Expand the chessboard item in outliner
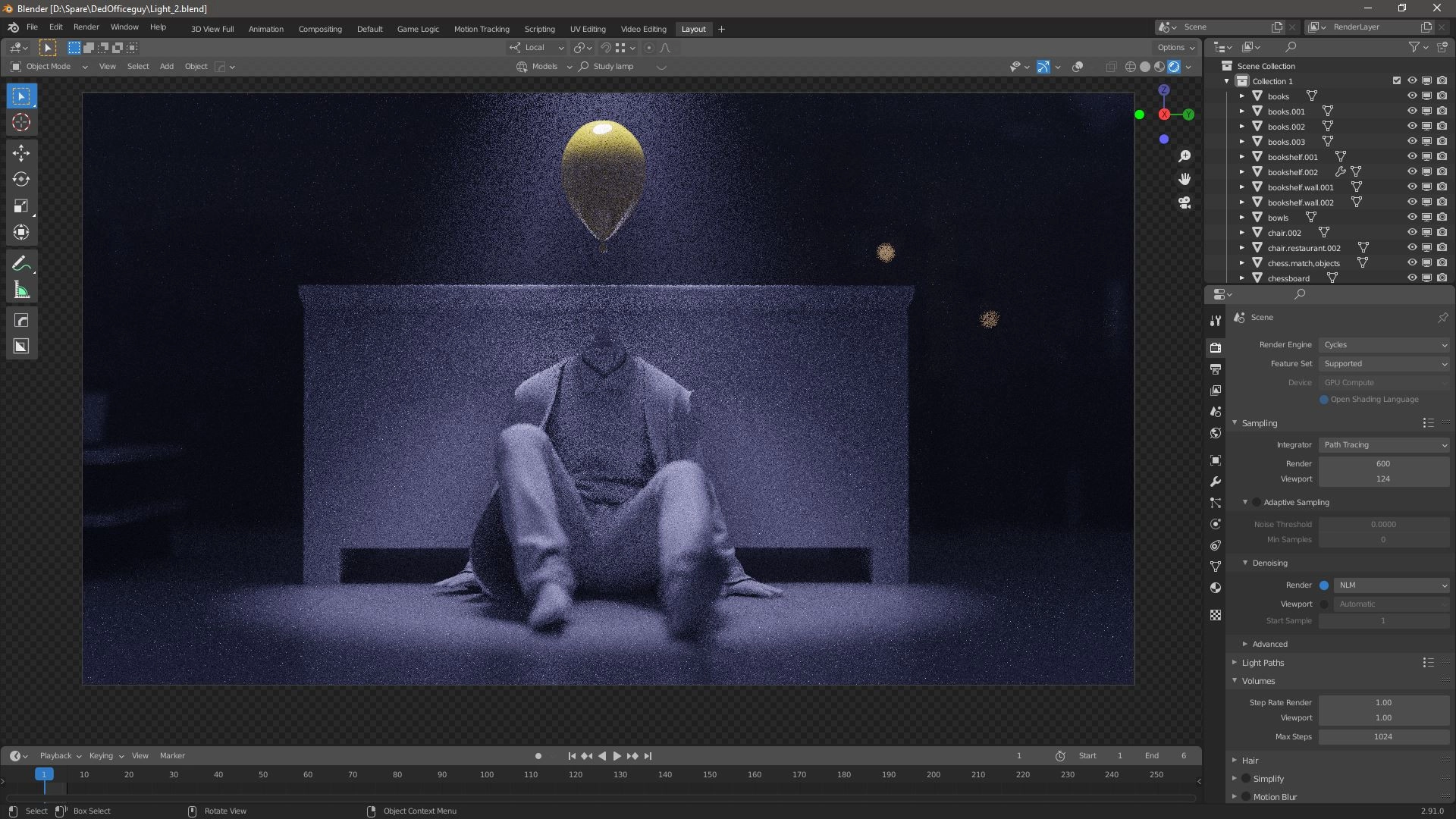This screenshot has height=819, width=1456. [x=1242, y=278]
